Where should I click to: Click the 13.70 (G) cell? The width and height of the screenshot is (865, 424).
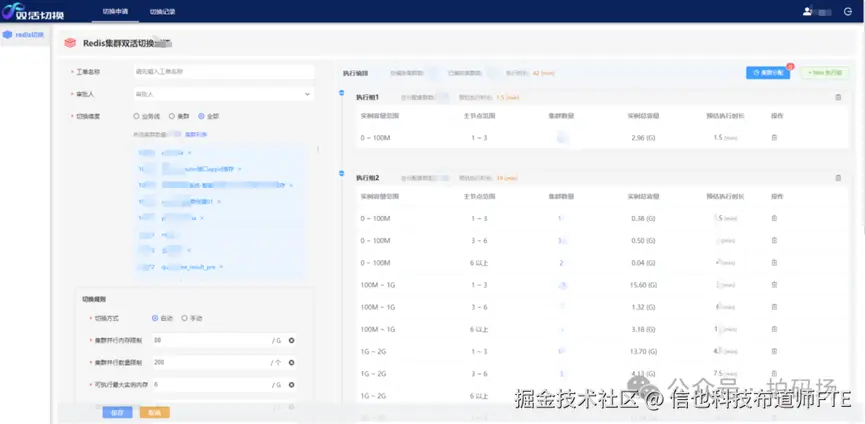[643, 351]
